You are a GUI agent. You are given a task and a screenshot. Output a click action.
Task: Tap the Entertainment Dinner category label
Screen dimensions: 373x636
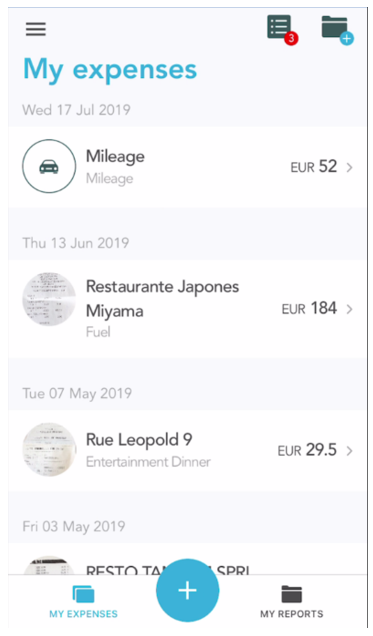(148, 462)
